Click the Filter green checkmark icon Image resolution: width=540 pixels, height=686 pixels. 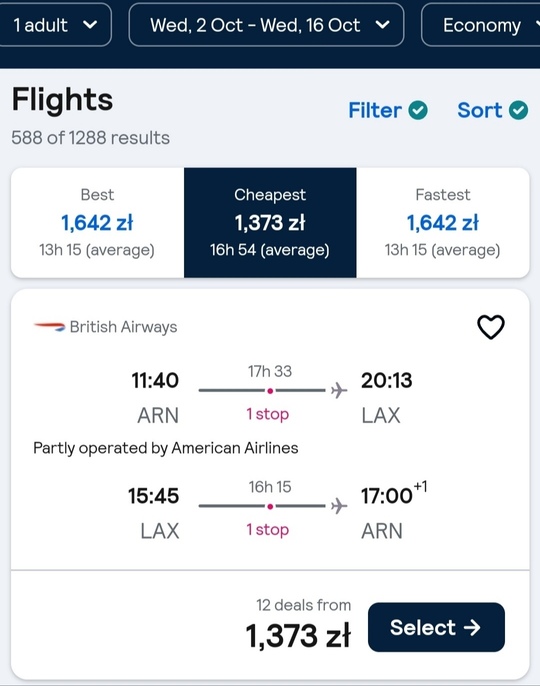pyautogui.click(x=418, y=110)
